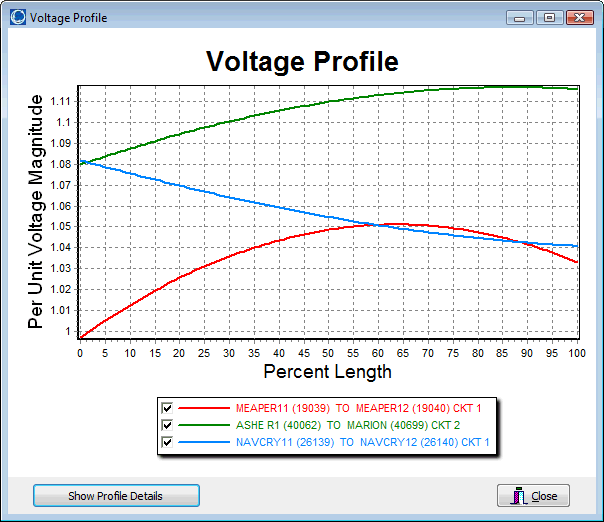This screenshot has height=522, width=604.
Task: Click the red line sample in the legend
Action: [x=204, y=408]
